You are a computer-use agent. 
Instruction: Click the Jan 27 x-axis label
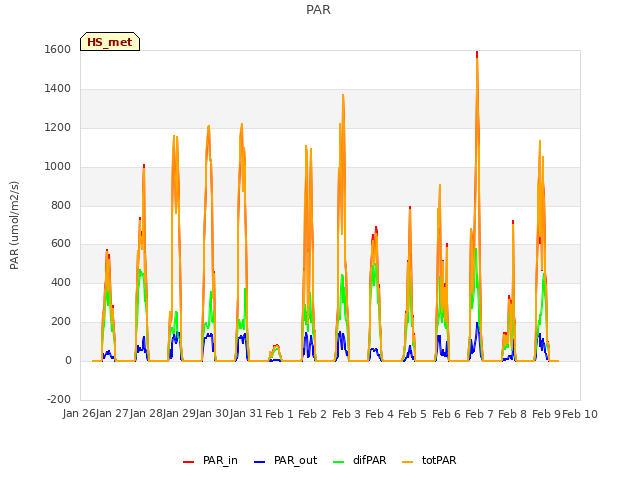click(x=113, y=414)
